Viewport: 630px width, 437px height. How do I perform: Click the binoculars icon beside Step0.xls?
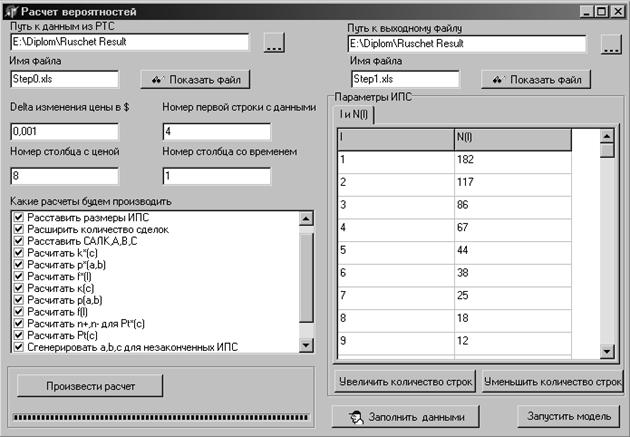click(157, 80)
